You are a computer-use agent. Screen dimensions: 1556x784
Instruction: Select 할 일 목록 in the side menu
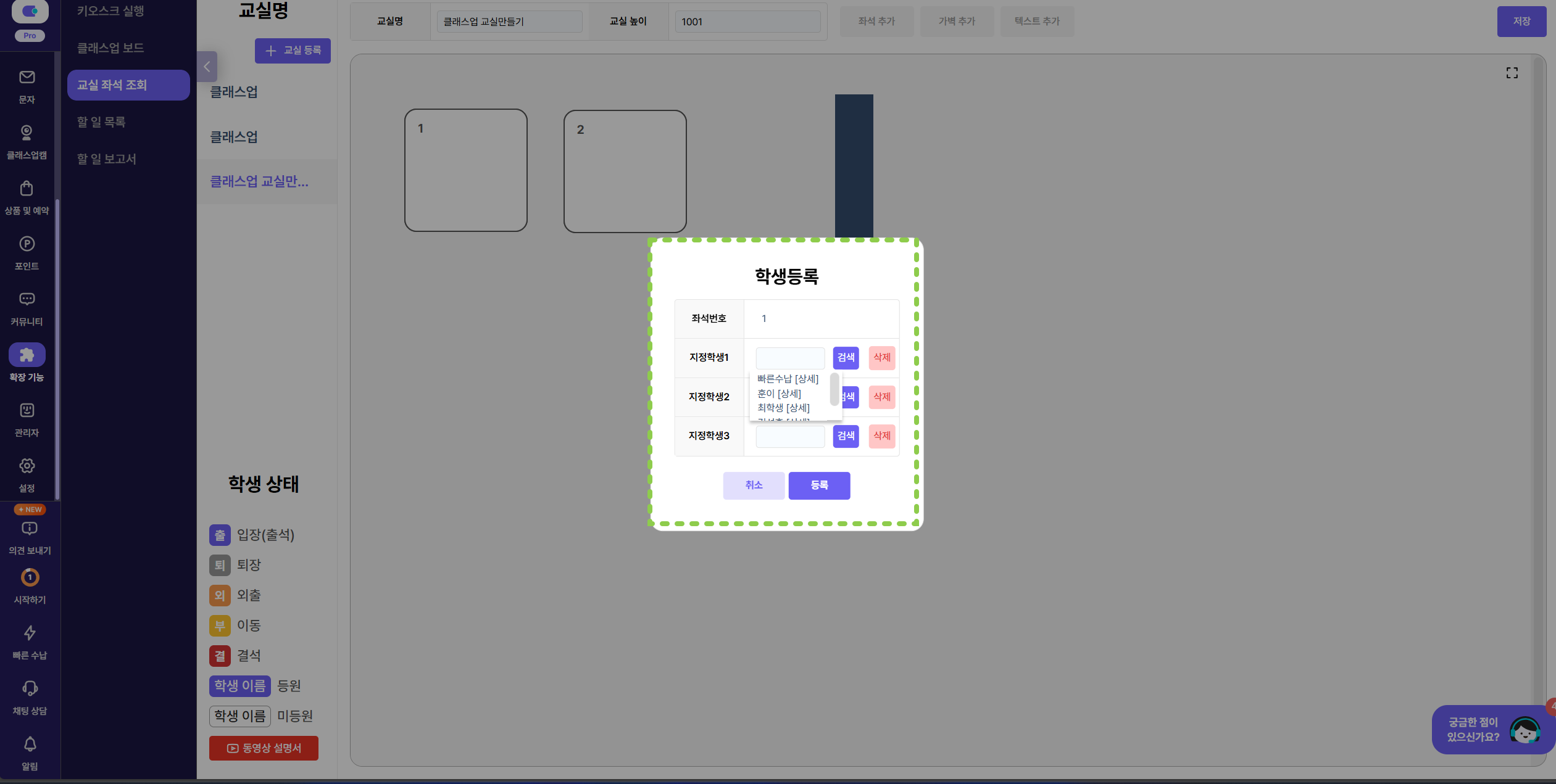tap(101, 122)
